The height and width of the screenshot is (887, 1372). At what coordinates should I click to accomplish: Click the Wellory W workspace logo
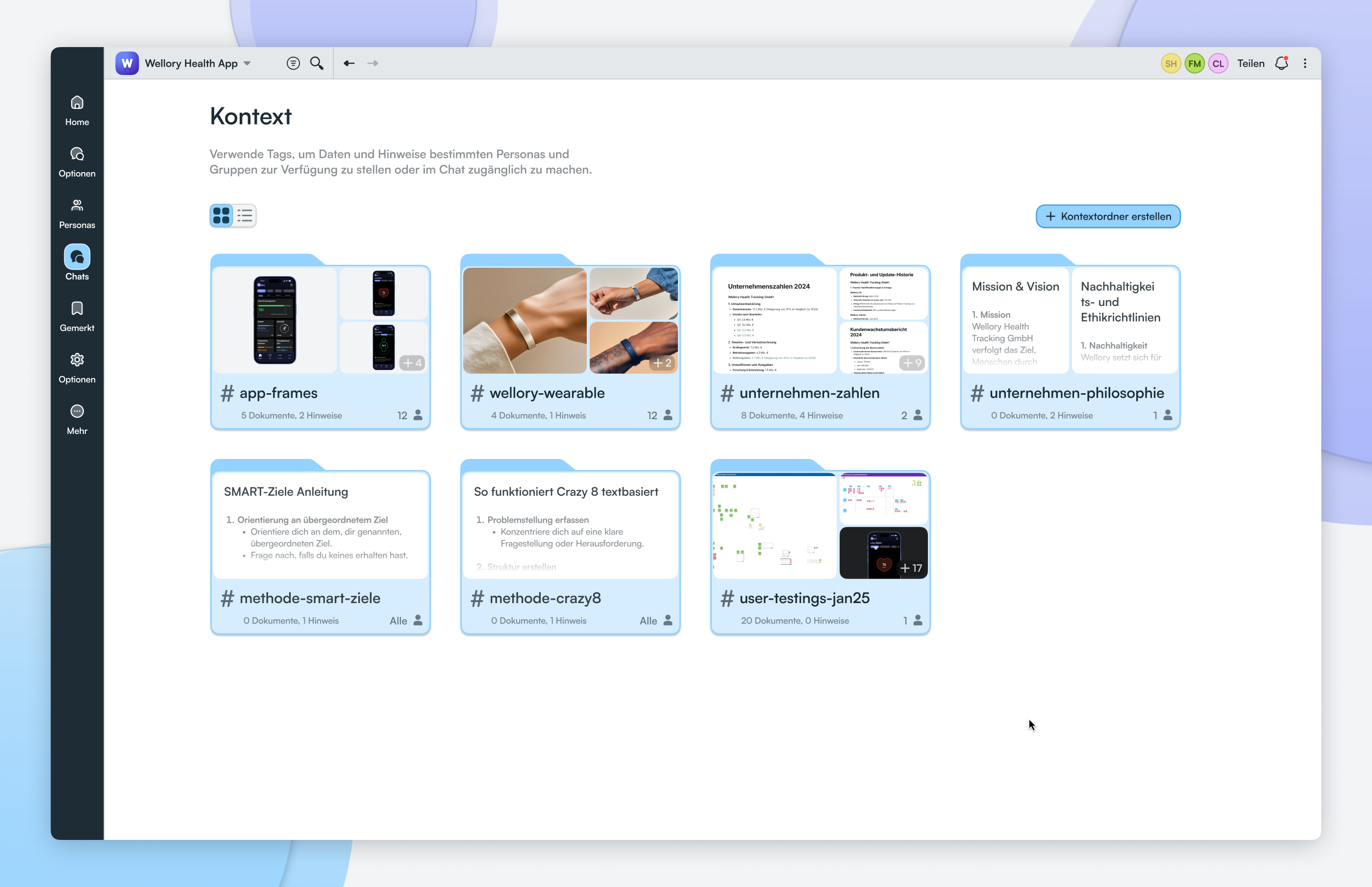tap(127, 63)
